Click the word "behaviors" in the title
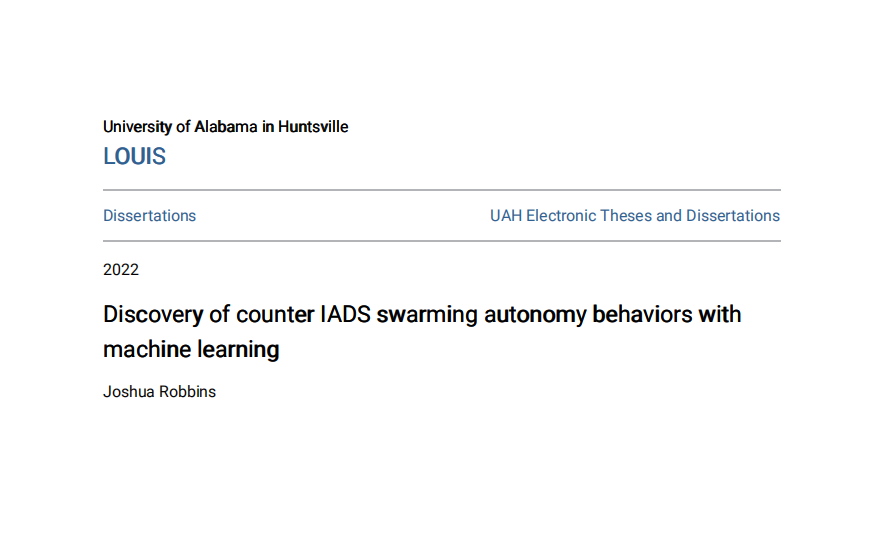The height and width of the screenshot is (544, 884). pos(640,315)
